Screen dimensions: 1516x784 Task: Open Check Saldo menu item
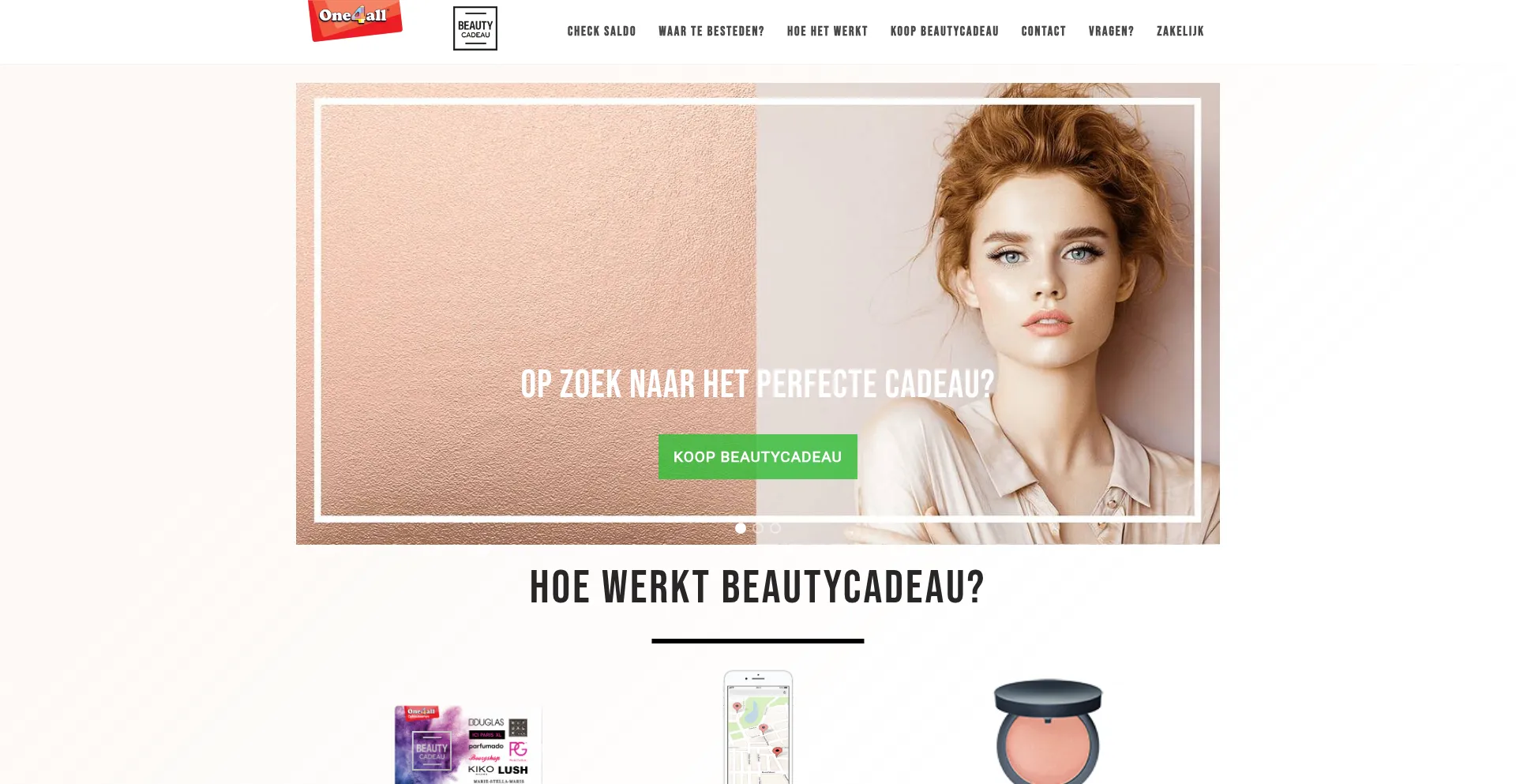(602, 32)
